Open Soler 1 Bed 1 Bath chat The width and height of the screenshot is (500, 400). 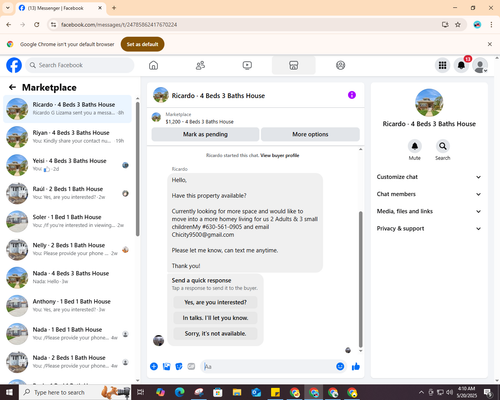point(67,221)
